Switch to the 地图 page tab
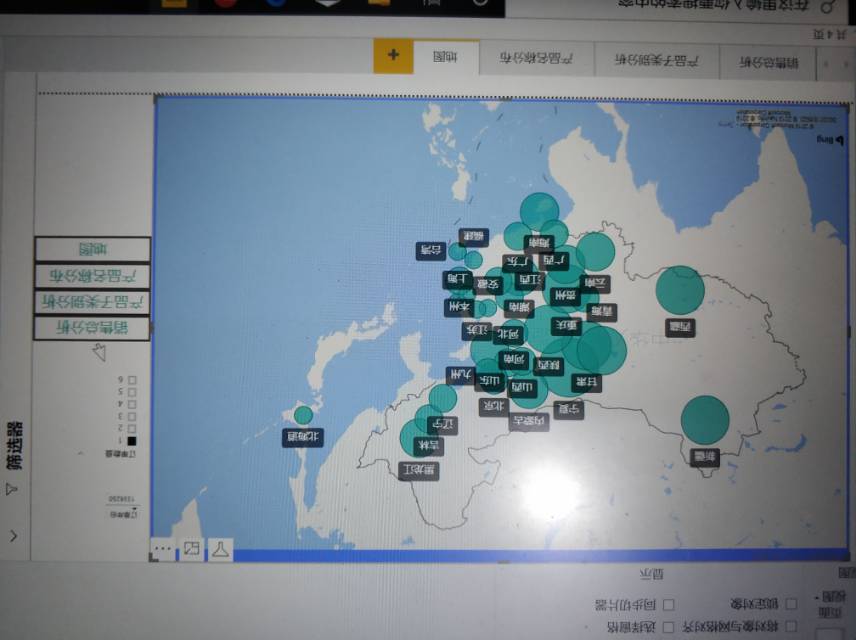Image resolution: width=856 pixels, height=640 pixels. tap(445, 57)
